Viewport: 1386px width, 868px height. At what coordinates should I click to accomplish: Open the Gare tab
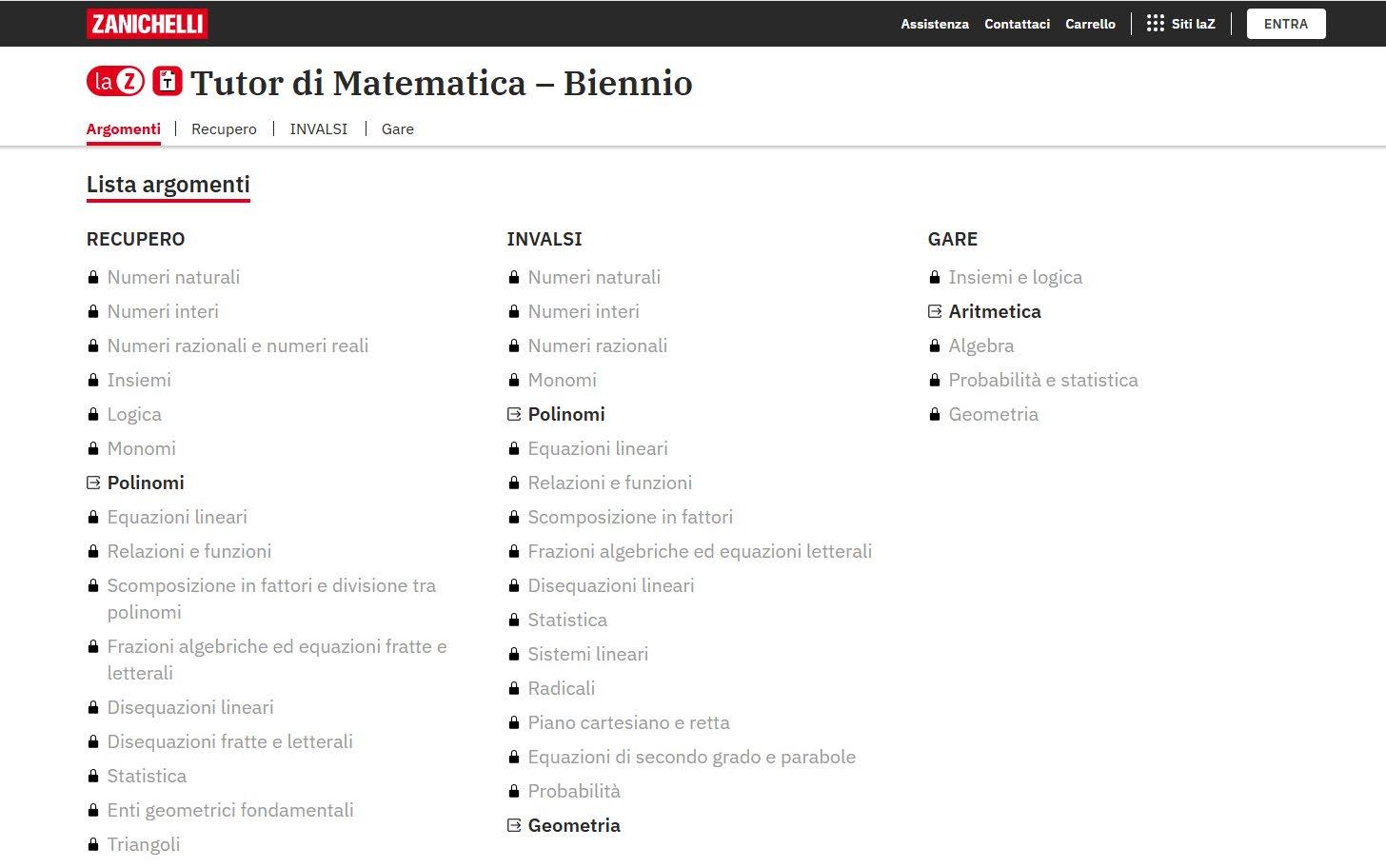(397, 129)
